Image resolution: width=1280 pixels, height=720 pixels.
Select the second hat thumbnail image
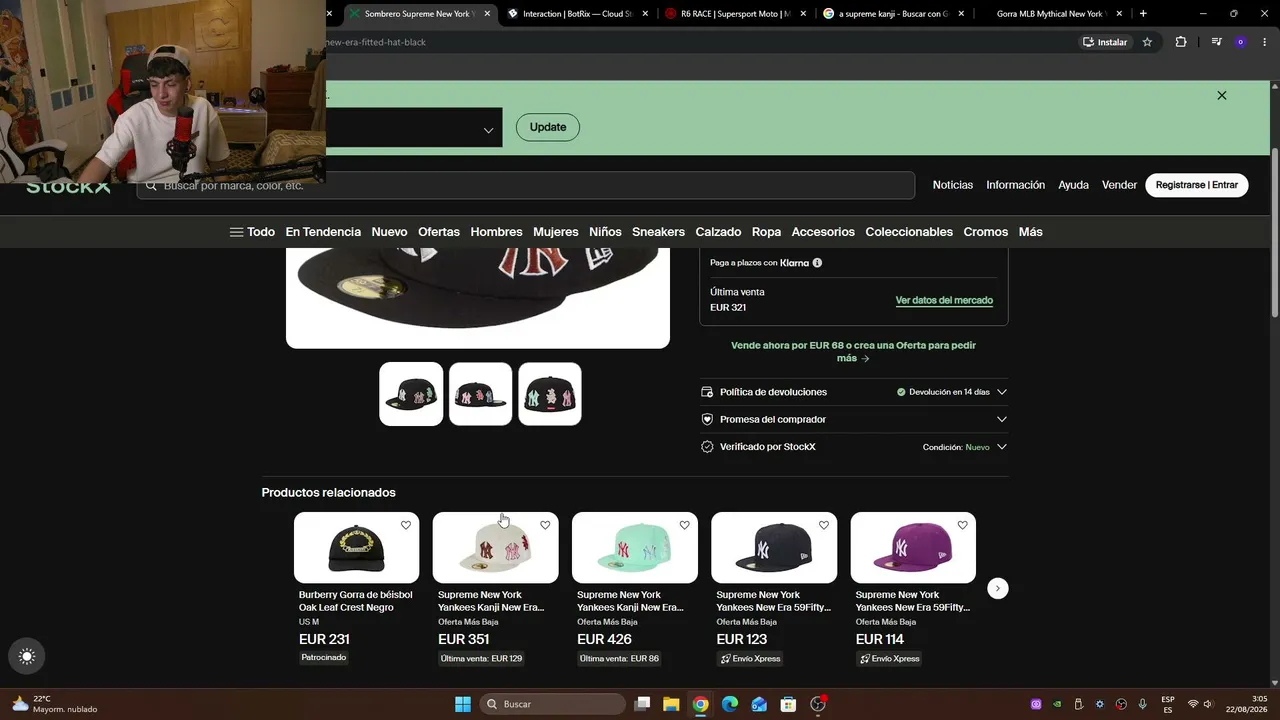coord(481,394)
